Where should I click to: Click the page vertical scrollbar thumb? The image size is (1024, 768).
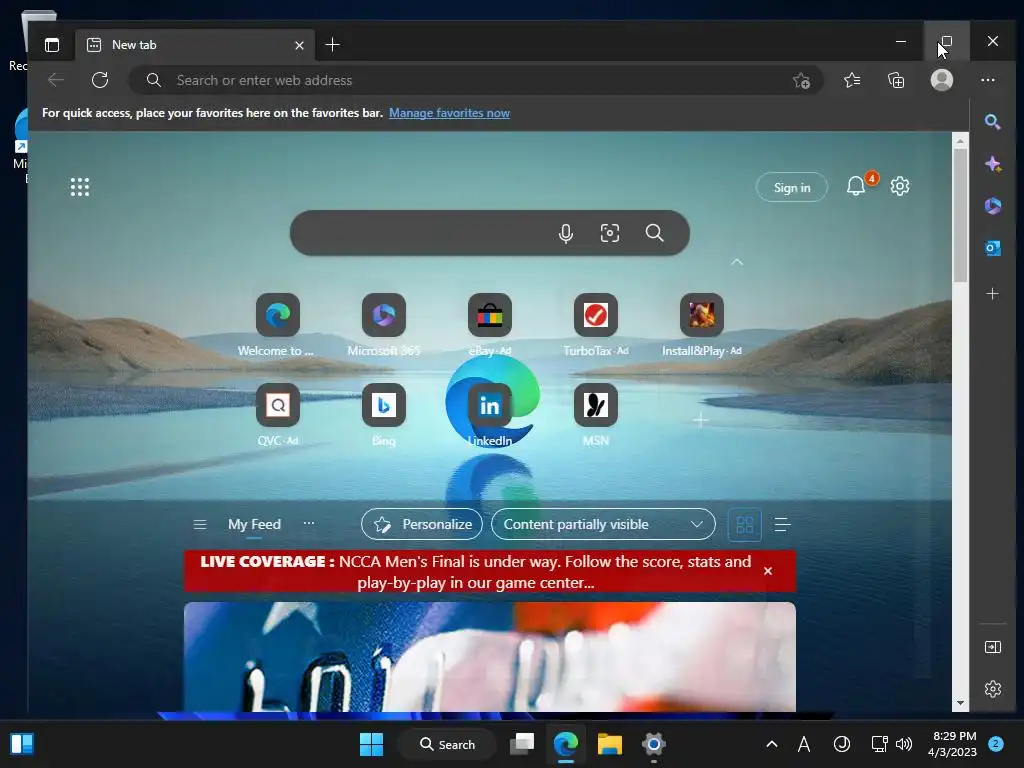(x=960, y=216)
